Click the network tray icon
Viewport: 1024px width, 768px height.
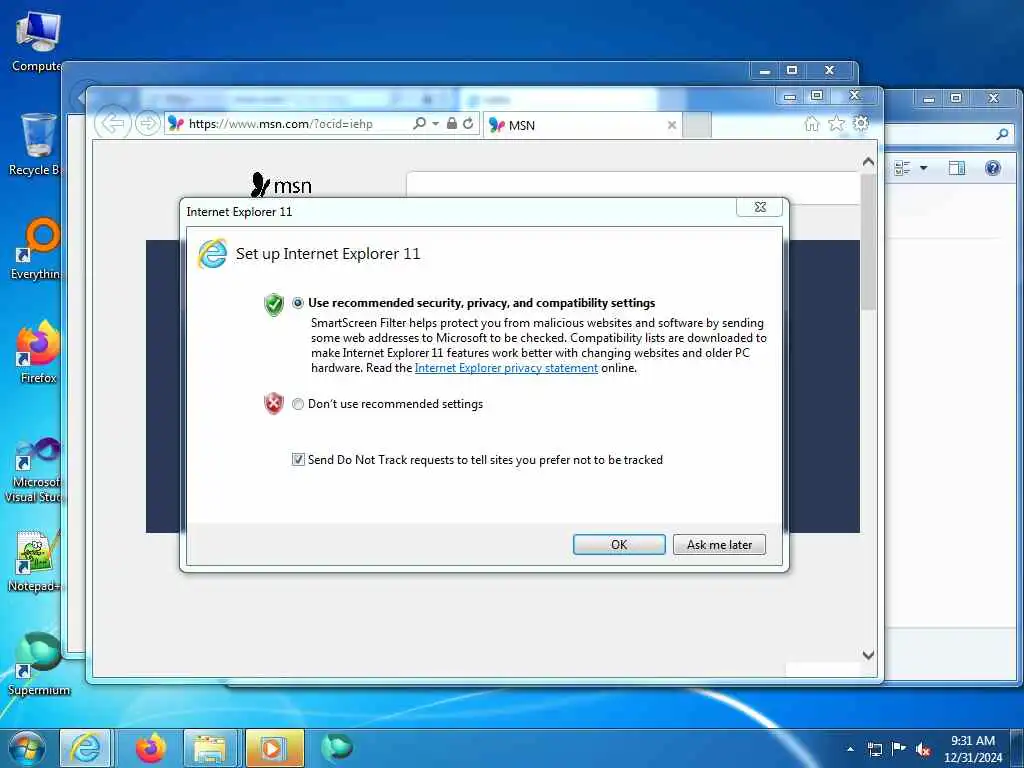(874, 749)
